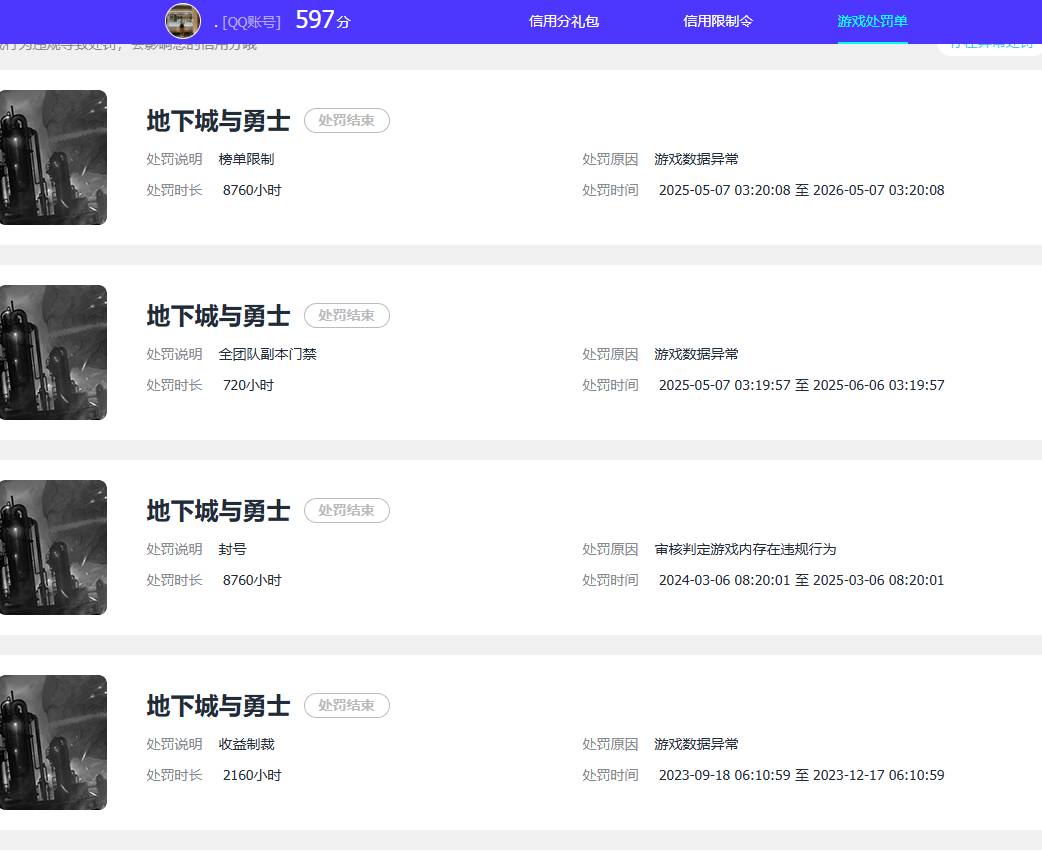Open game thumbnail for 收益制裁 record

tap(53, 742)
